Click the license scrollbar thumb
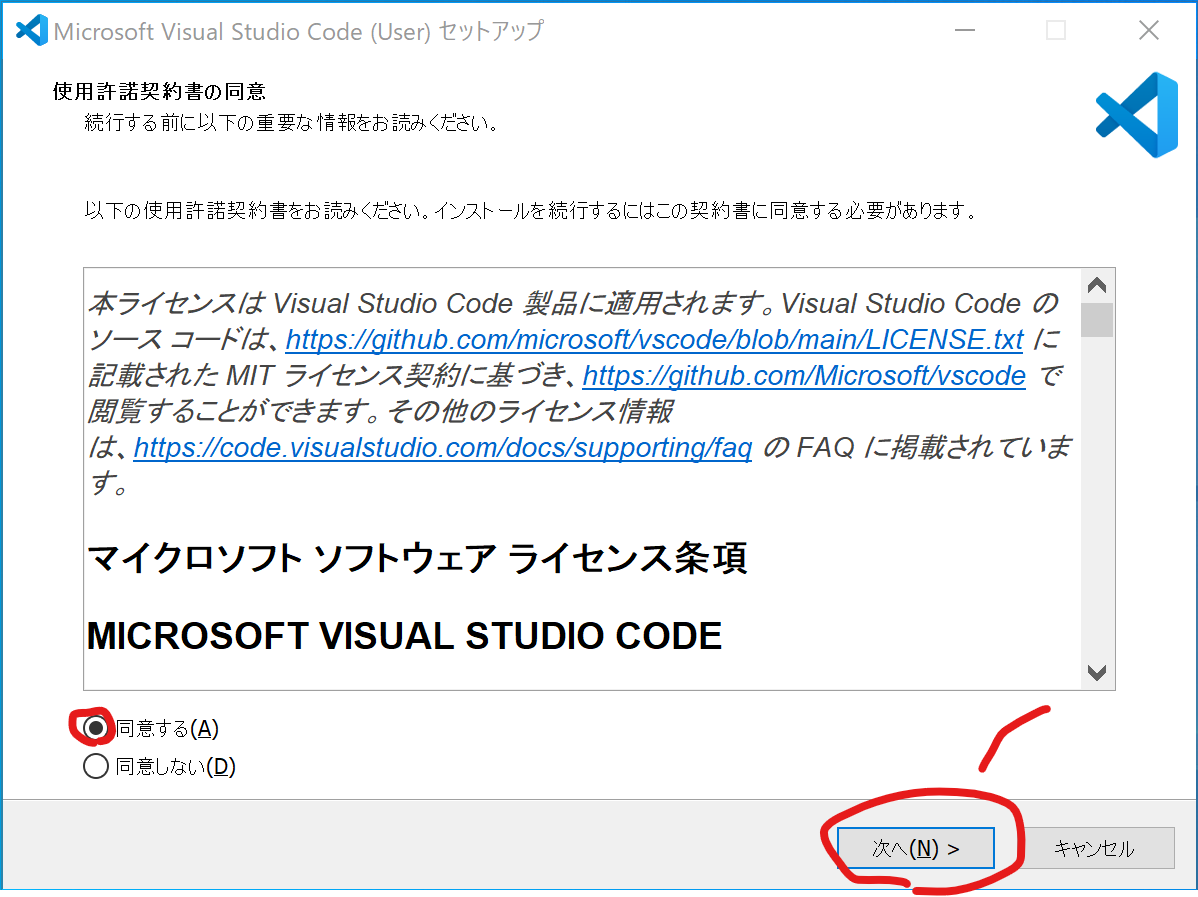Viewport: 1198px width, 897px height. coord(1097,319)
